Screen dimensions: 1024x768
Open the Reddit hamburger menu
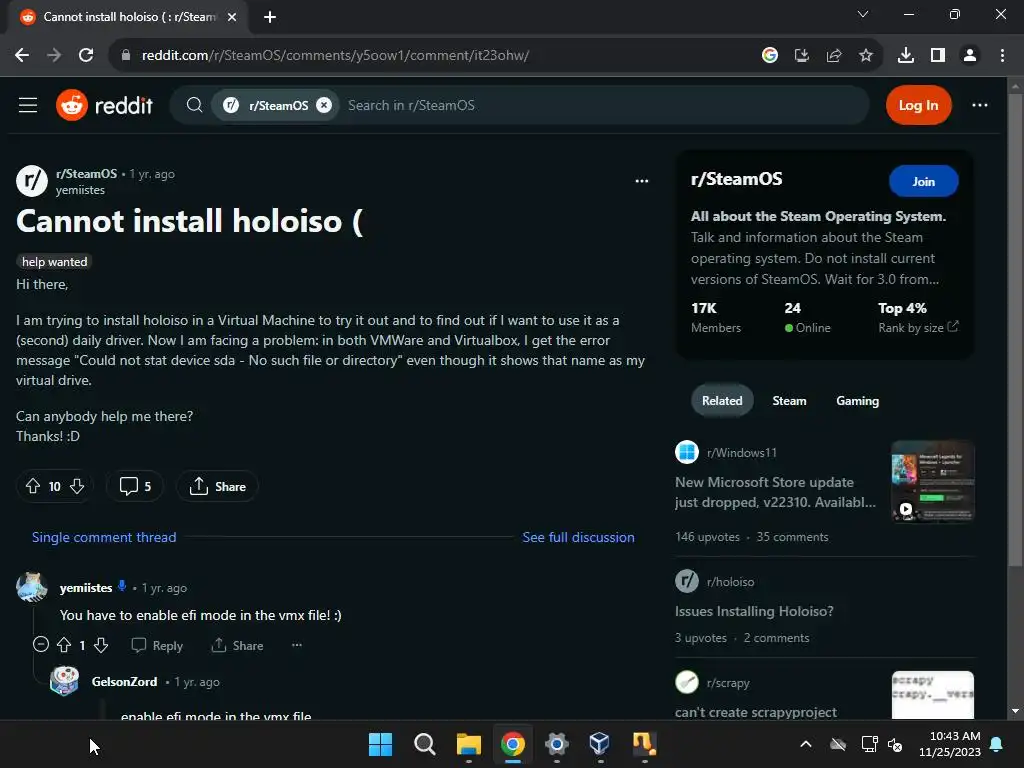click(27, 105)
